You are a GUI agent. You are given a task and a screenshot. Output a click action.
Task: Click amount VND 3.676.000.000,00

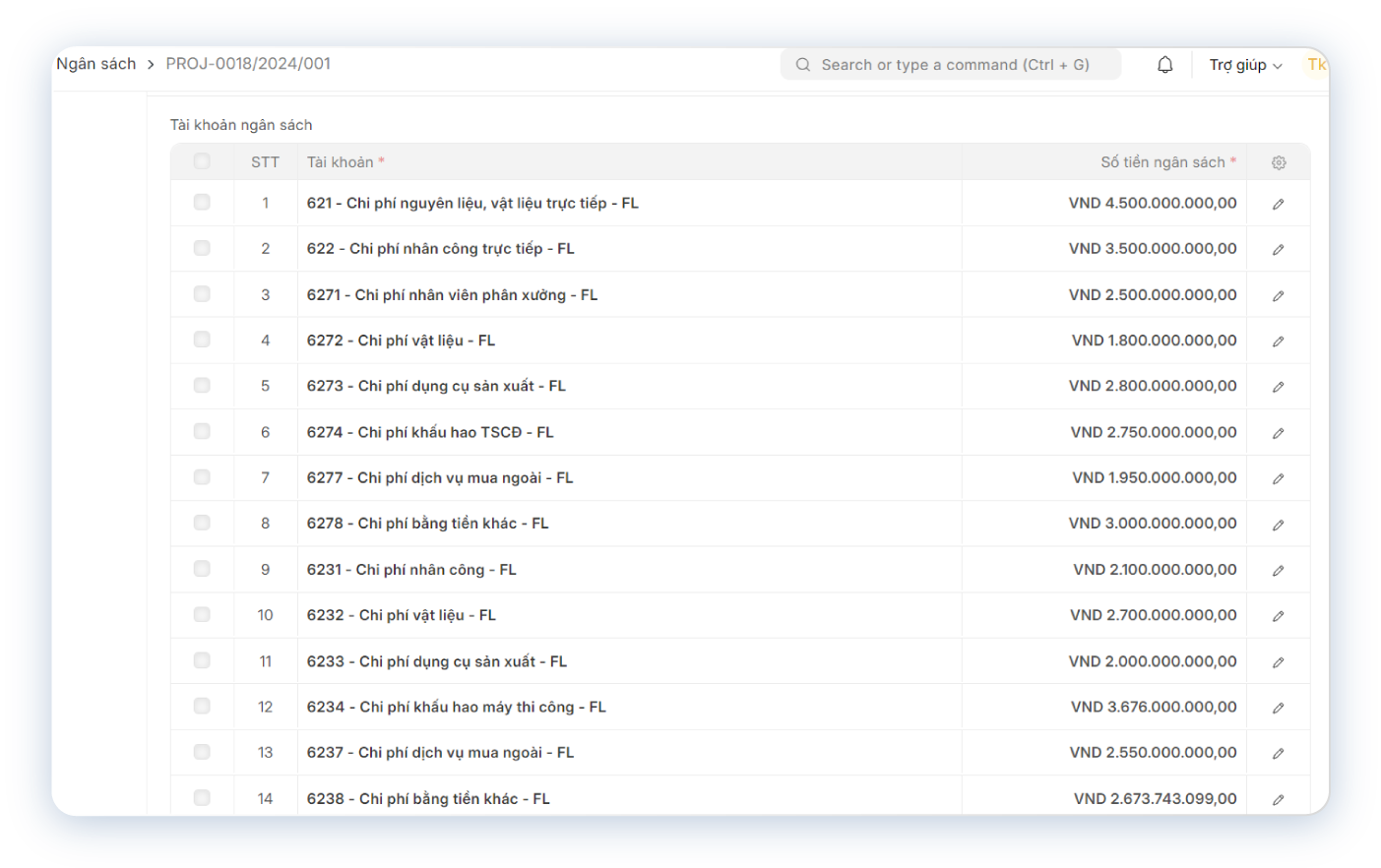[x=1154, y=707]
